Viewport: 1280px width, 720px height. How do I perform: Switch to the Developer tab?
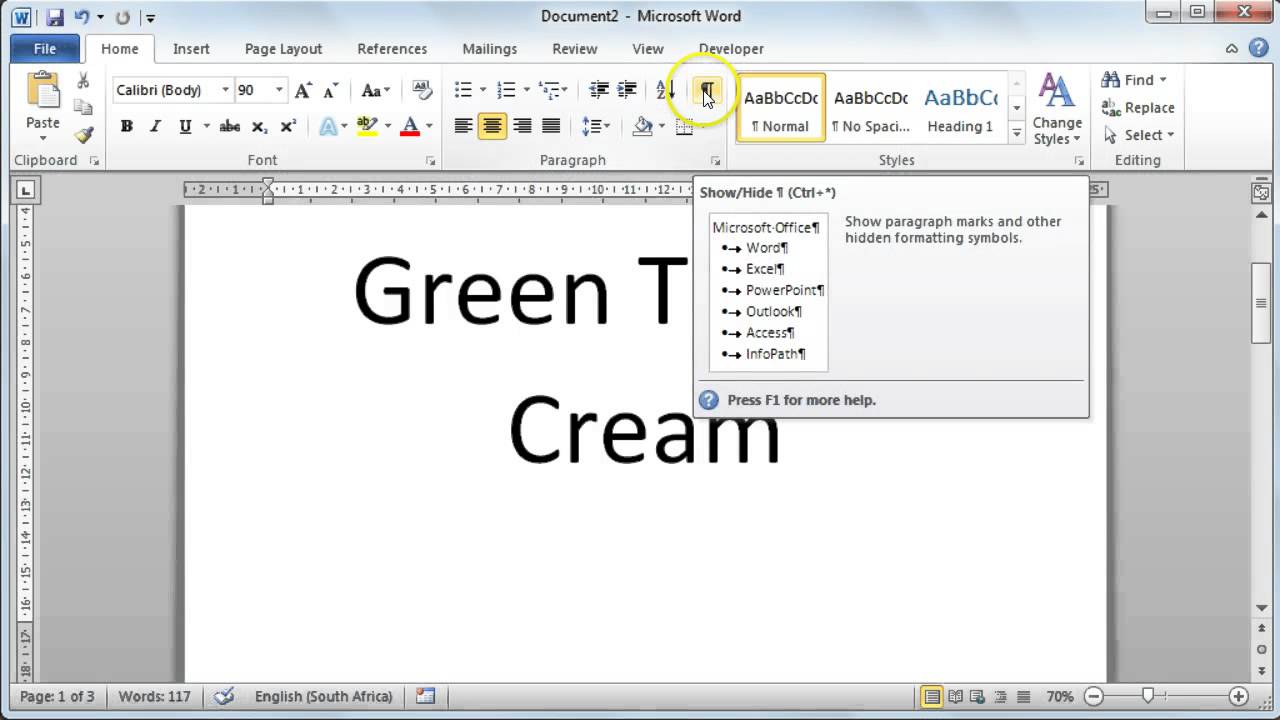click(731, 49)
